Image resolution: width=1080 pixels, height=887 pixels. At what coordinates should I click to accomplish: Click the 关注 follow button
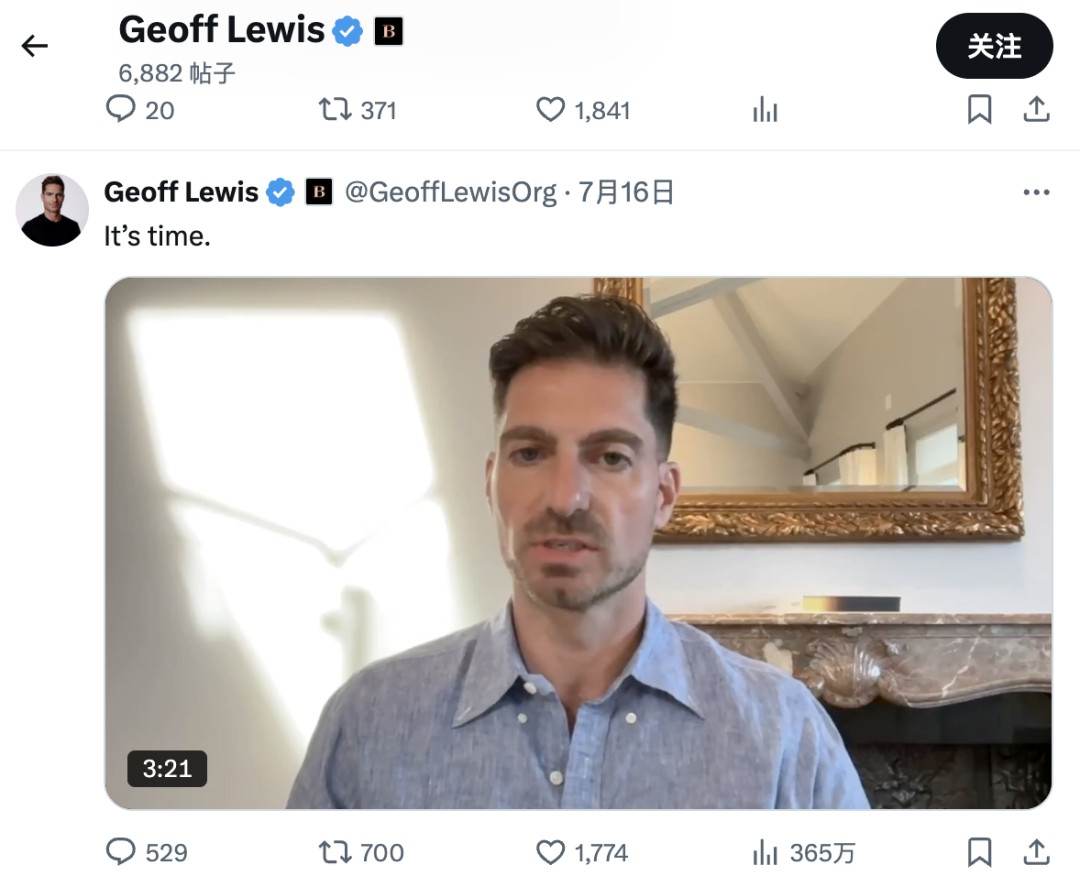click(994, 46)
